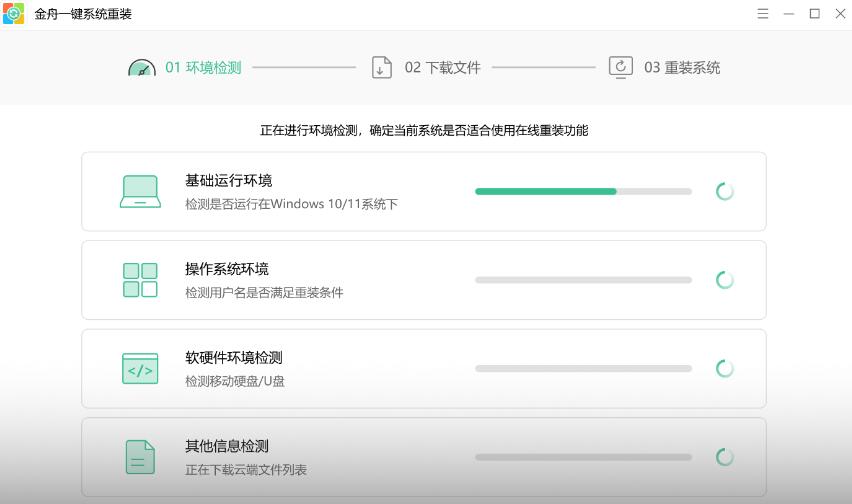Click the gauge icon for 环境检测 step
This screenshot has height=504, width=852.
tap(142, 68)
